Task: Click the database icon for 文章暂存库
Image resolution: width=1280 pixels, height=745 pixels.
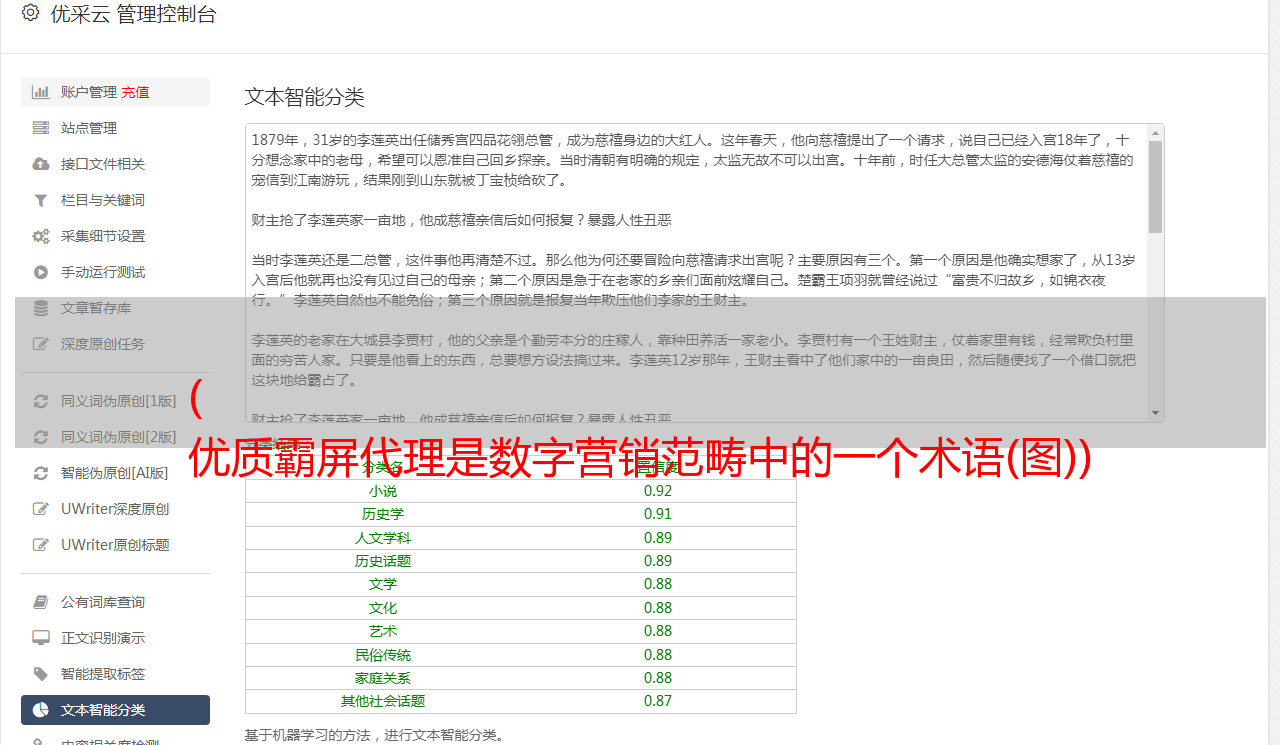Action: click(x=41, y=308)
